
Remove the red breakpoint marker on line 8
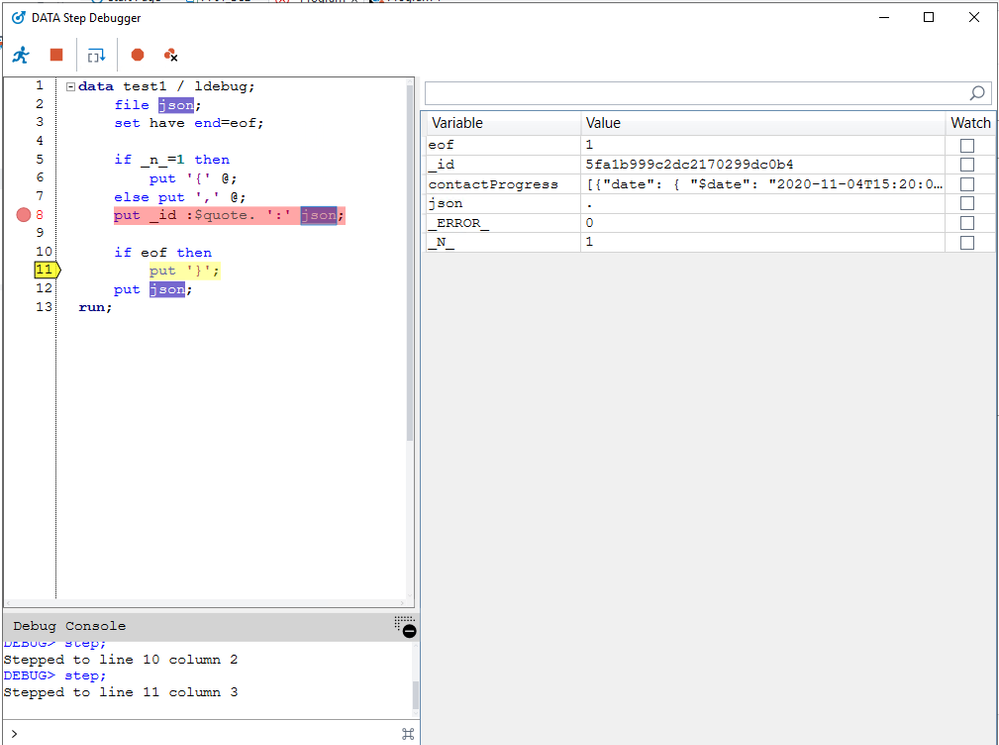coord(24,215)
